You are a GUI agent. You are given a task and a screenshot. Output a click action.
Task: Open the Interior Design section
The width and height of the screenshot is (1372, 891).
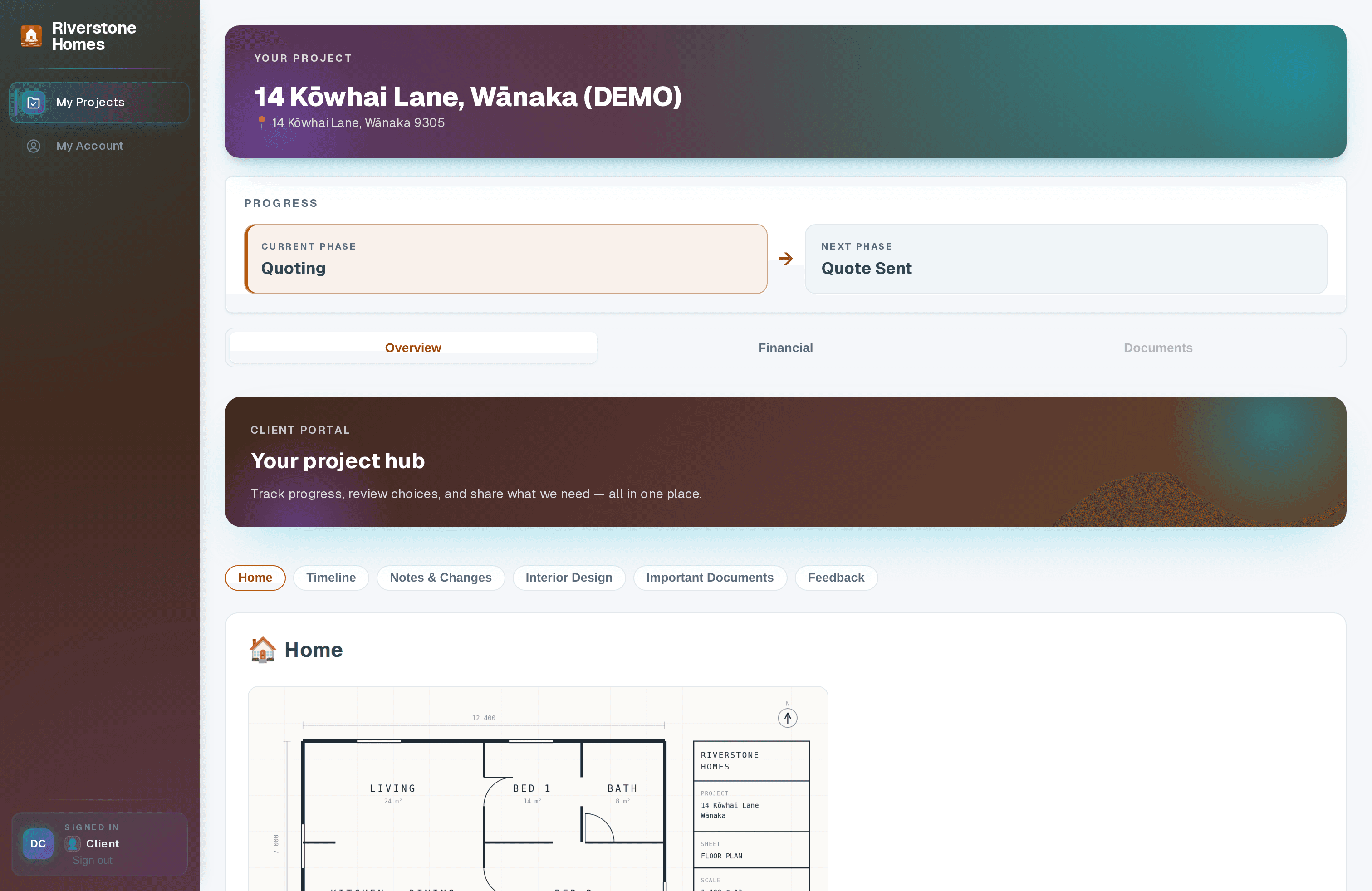[x=569, y=578]
